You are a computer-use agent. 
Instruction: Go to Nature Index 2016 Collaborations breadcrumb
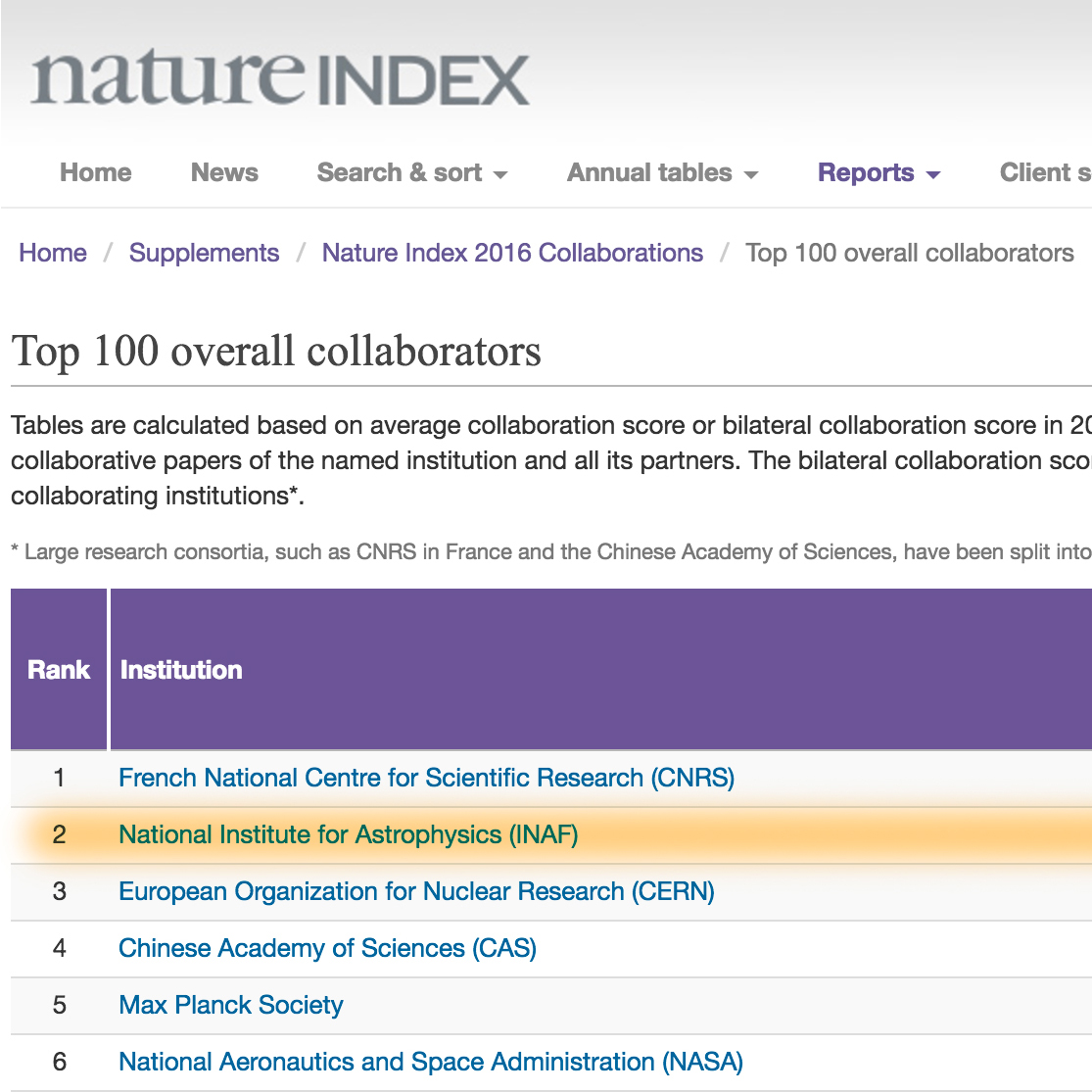pyautogui.click(x=512, y=253)
